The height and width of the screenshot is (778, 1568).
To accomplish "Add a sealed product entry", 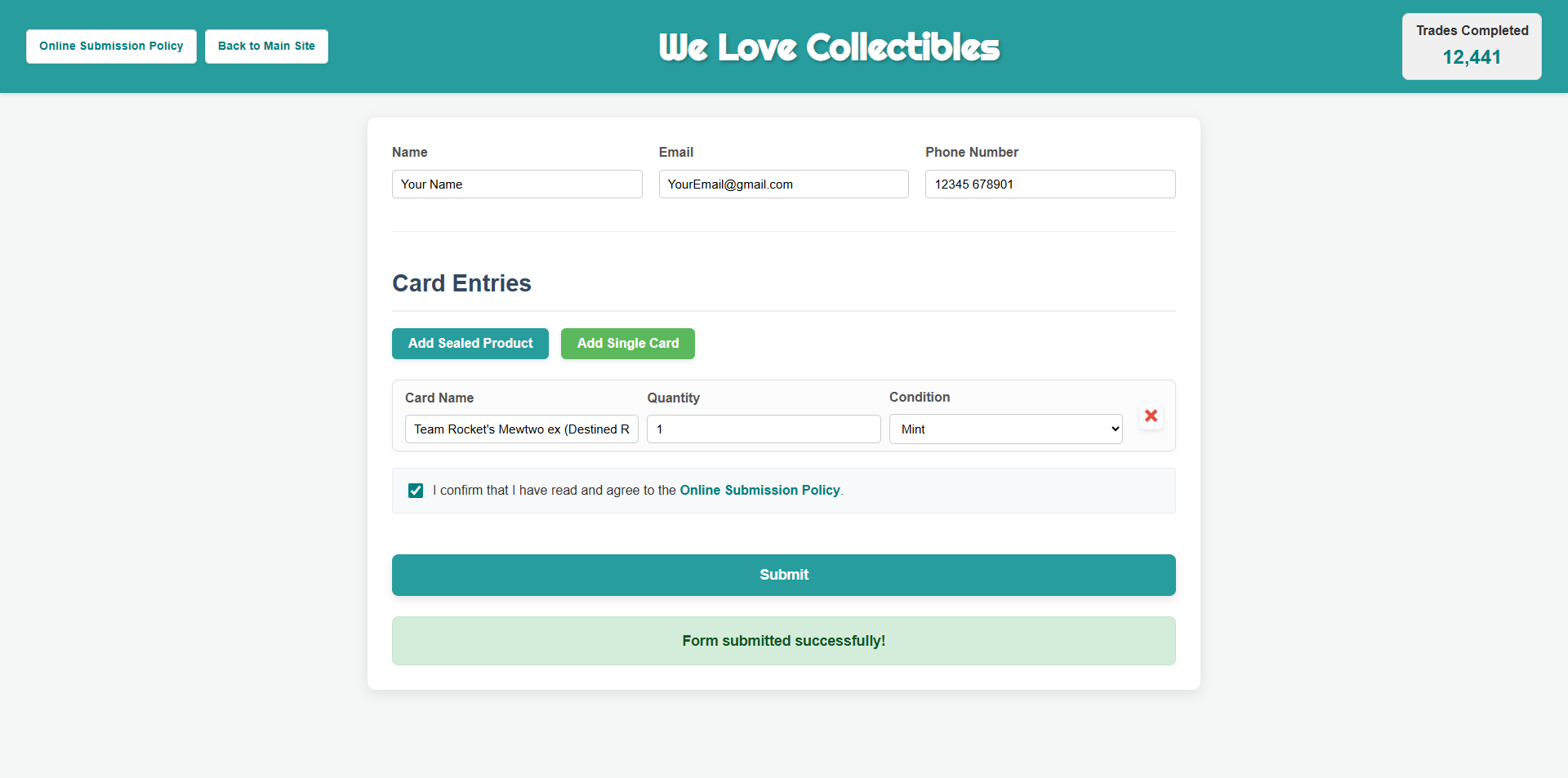I will pyautogui.click(x=470, y=344).
